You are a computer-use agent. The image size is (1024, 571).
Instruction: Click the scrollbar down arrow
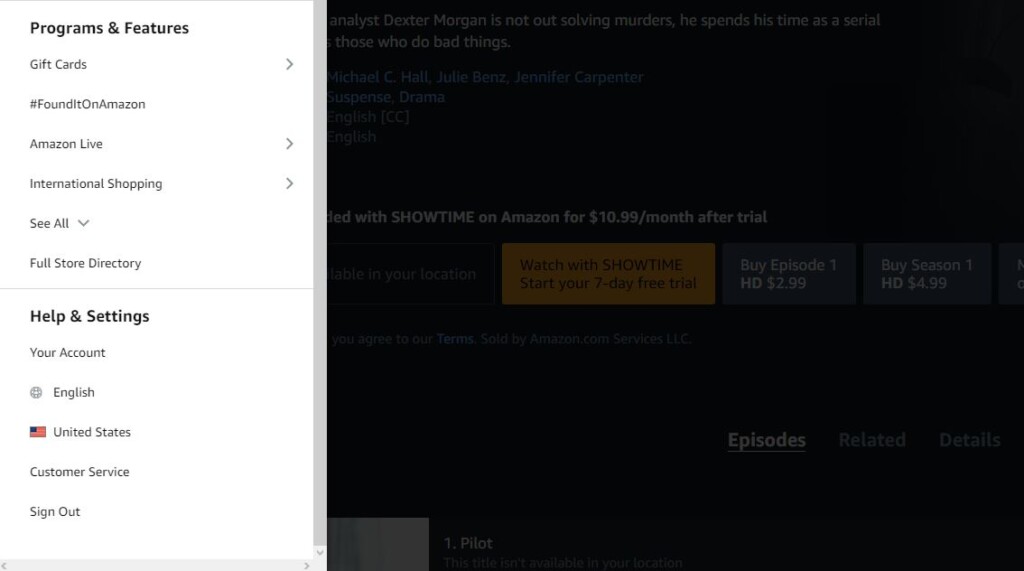[320, 553]
